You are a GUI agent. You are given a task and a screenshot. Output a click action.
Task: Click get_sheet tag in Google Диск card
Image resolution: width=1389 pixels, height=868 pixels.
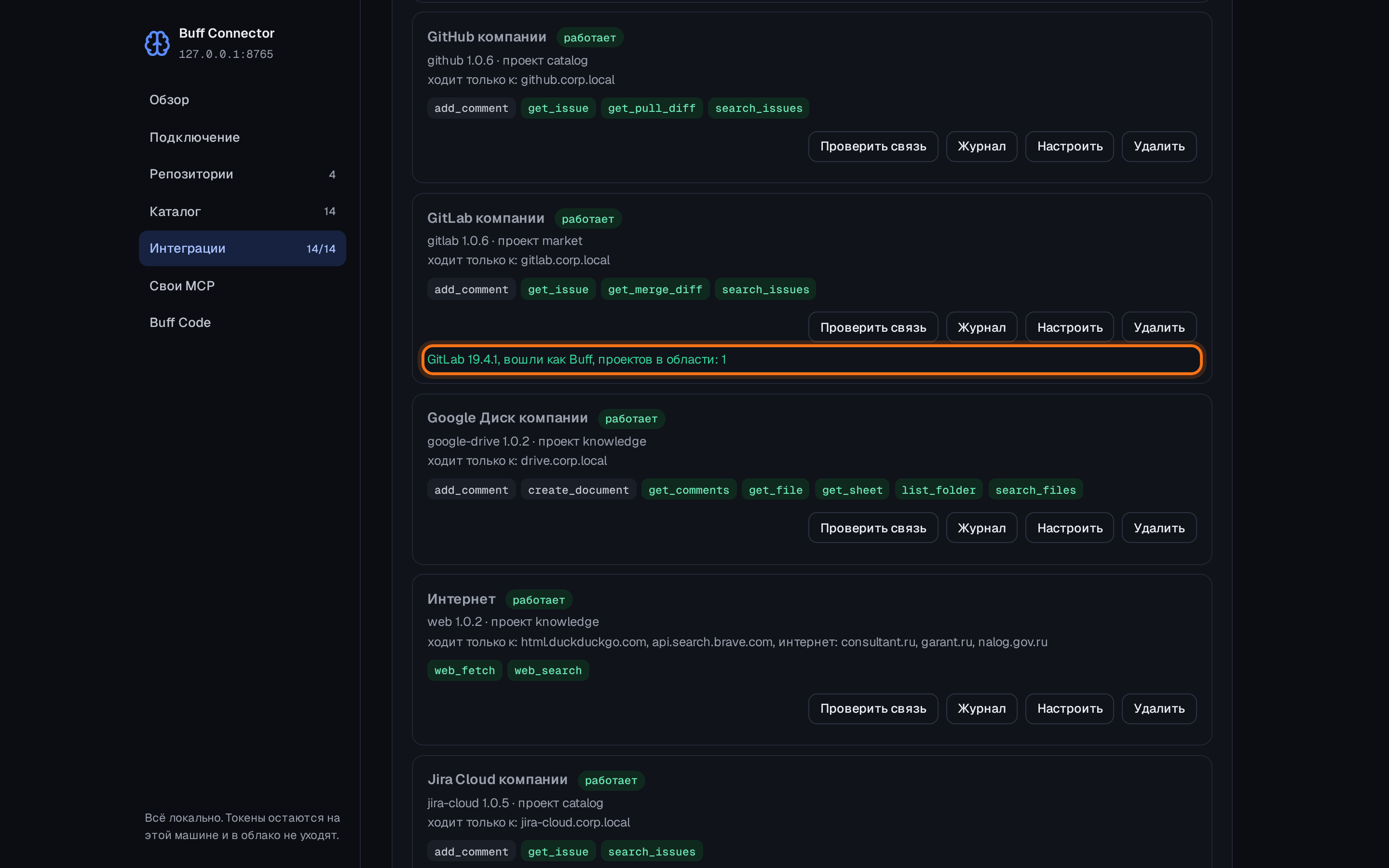(852, 489)
